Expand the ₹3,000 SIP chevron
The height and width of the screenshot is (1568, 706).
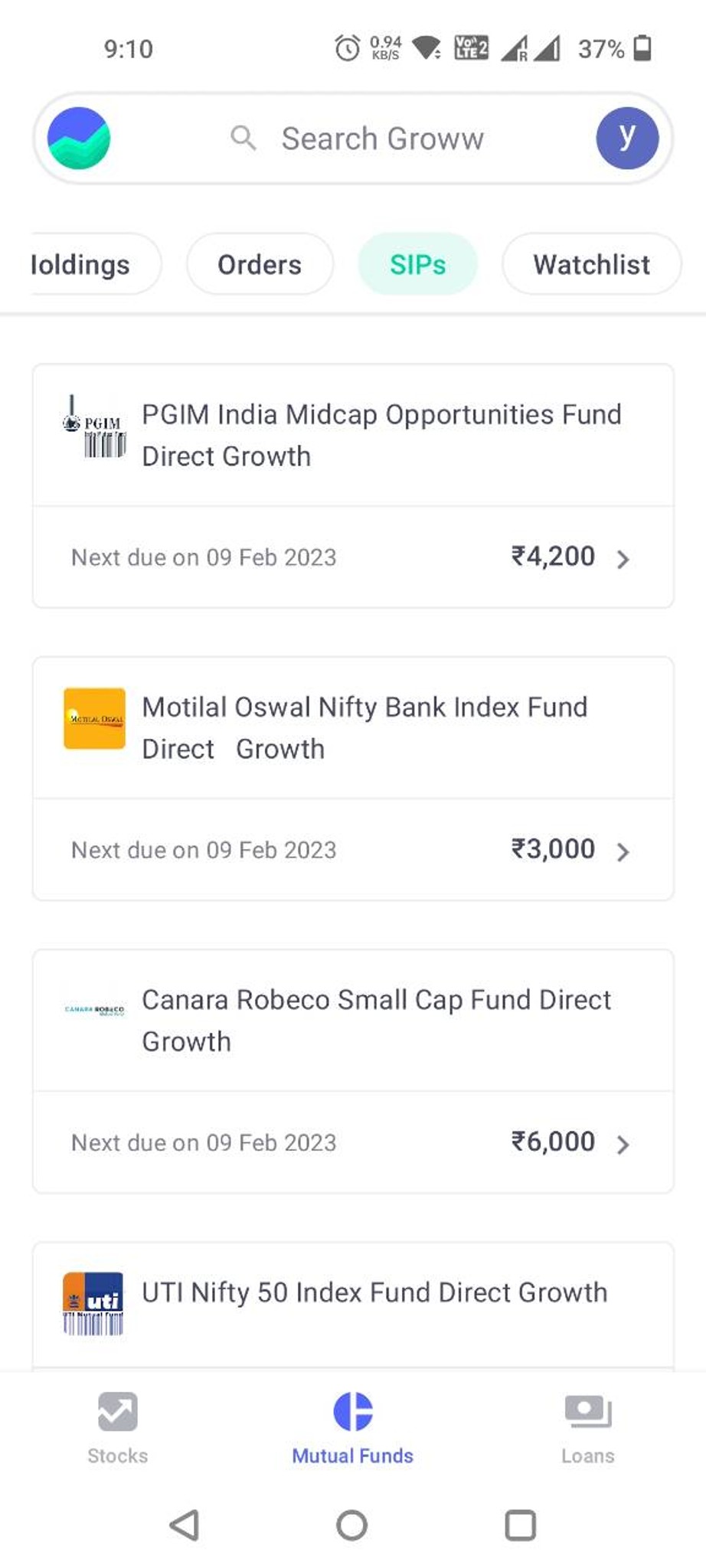623,851
